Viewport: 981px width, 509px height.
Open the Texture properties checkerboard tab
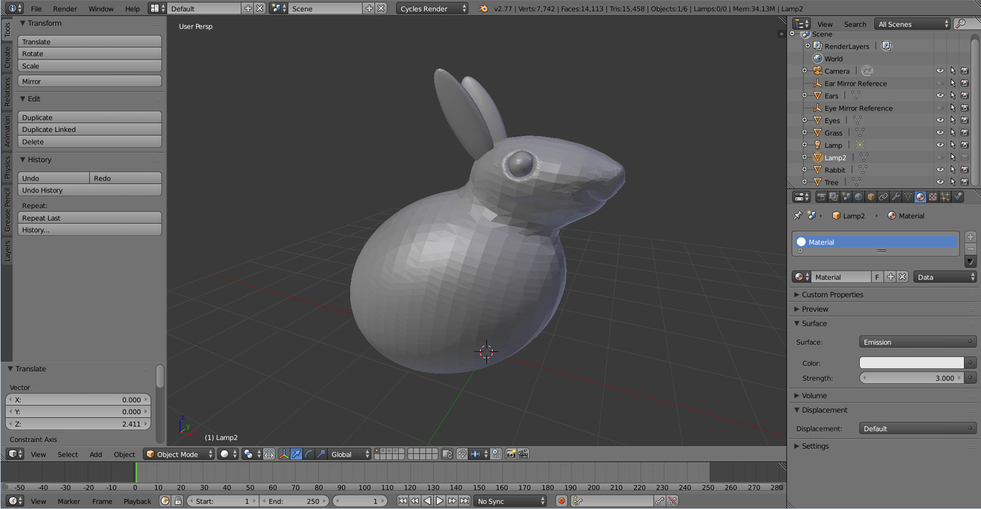click(933, 197)
